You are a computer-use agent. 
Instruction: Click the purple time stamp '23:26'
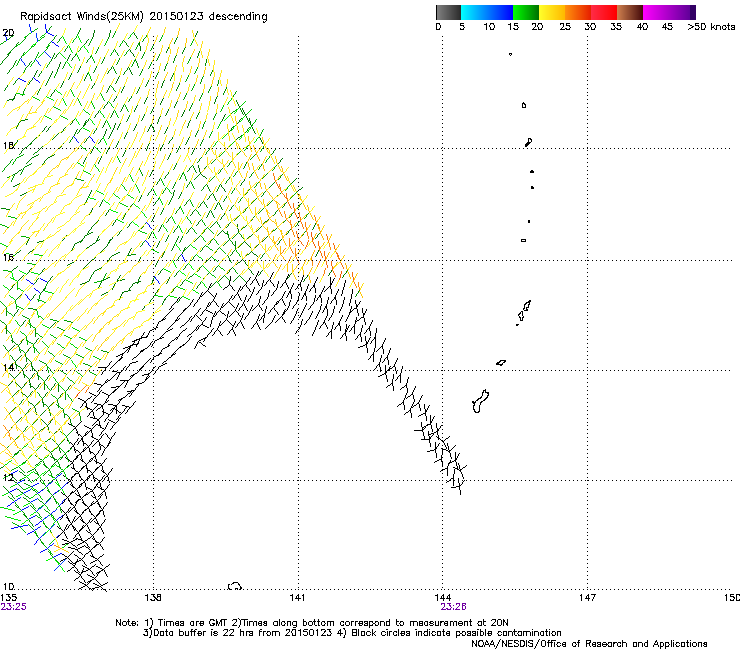click(x=454, y=607)
